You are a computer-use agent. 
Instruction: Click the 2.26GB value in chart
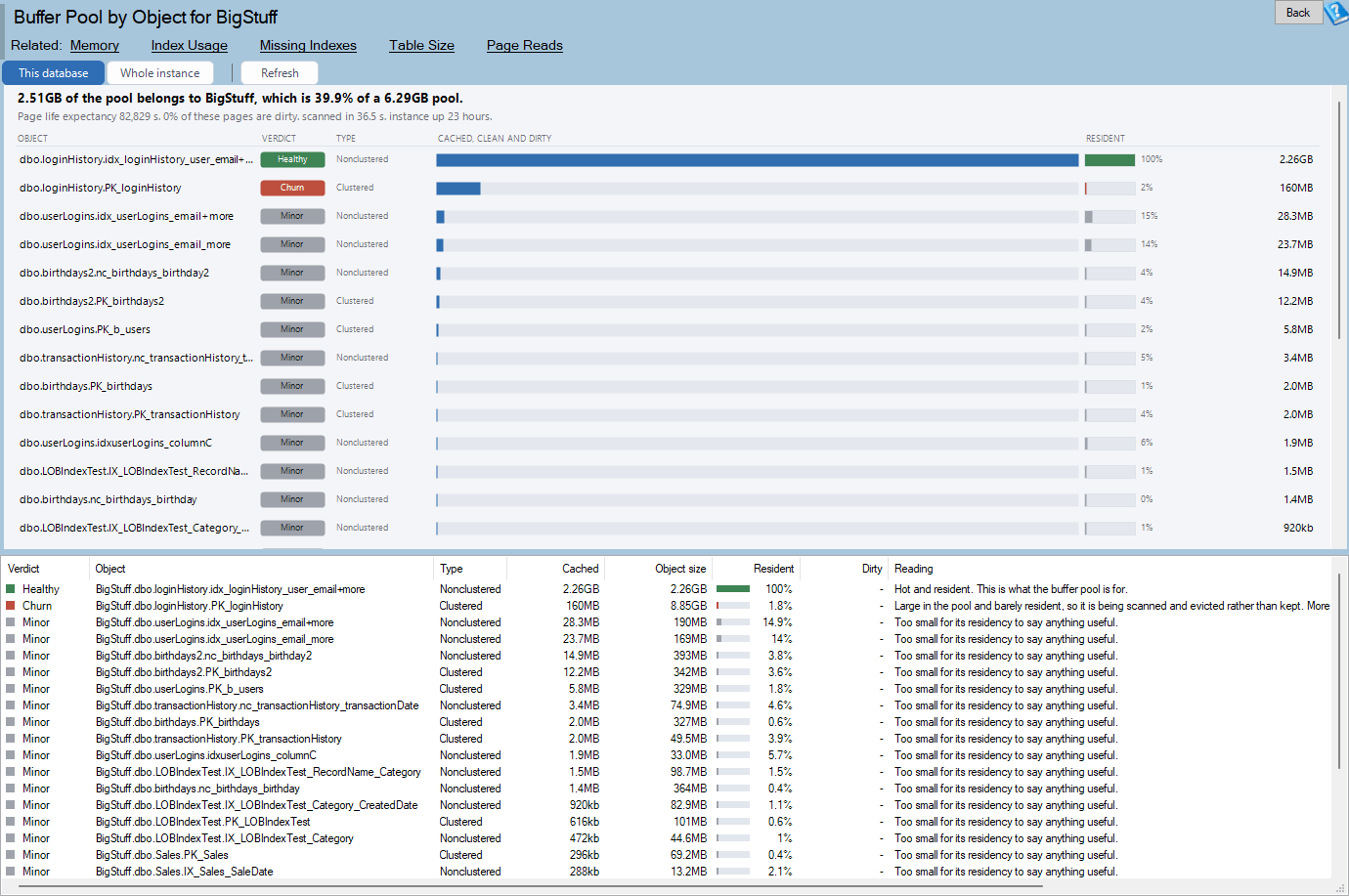tap(1296, 159)
